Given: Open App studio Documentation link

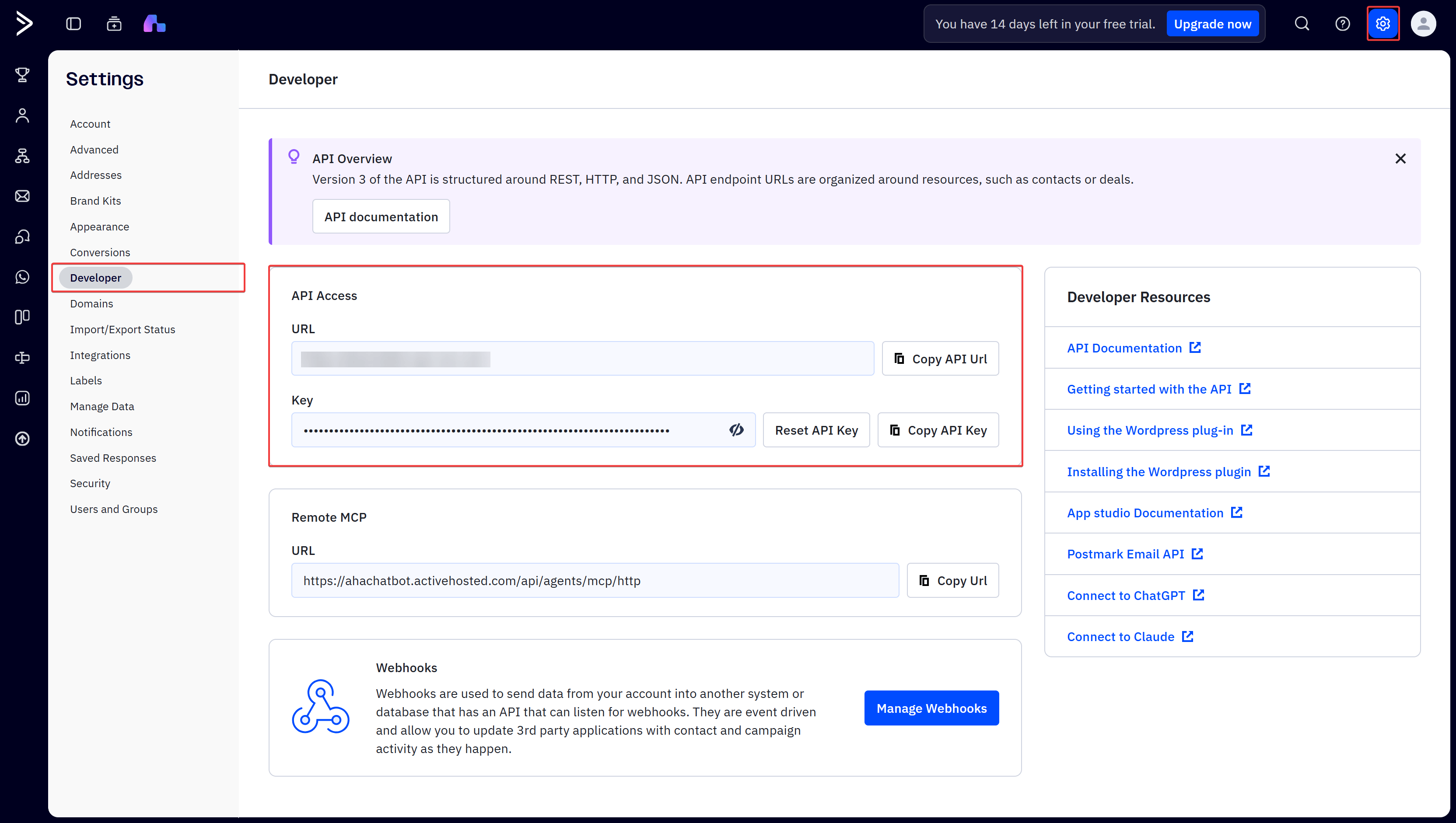Looking at the screenshot, I should [x=1155, y=513].
